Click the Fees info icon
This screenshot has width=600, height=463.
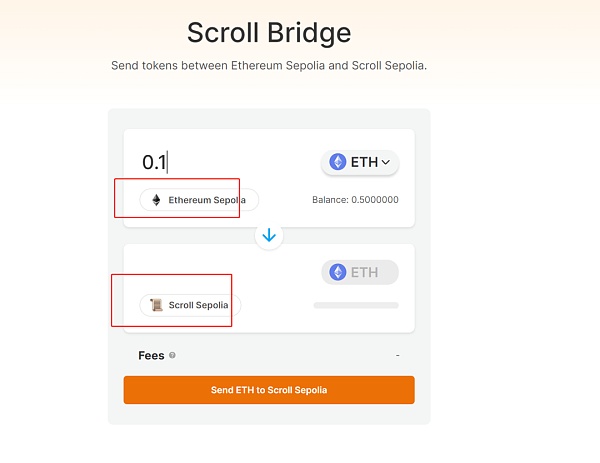(x=173, y=355)
